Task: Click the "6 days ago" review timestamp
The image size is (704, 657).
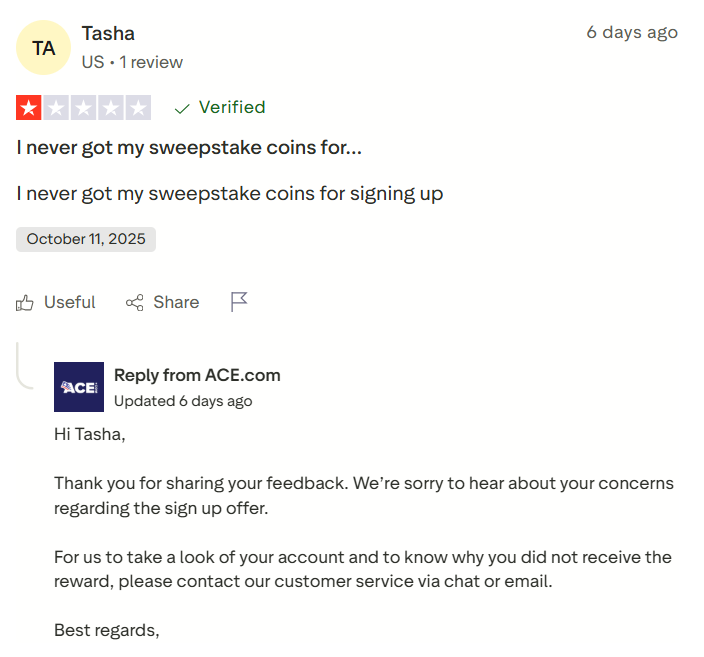Action: point(632,32)
